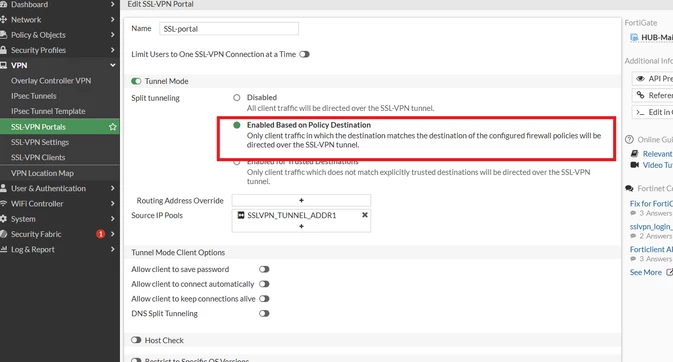Select Enabled Based on Policy Destination radio
673x362 pixels.
236,125
